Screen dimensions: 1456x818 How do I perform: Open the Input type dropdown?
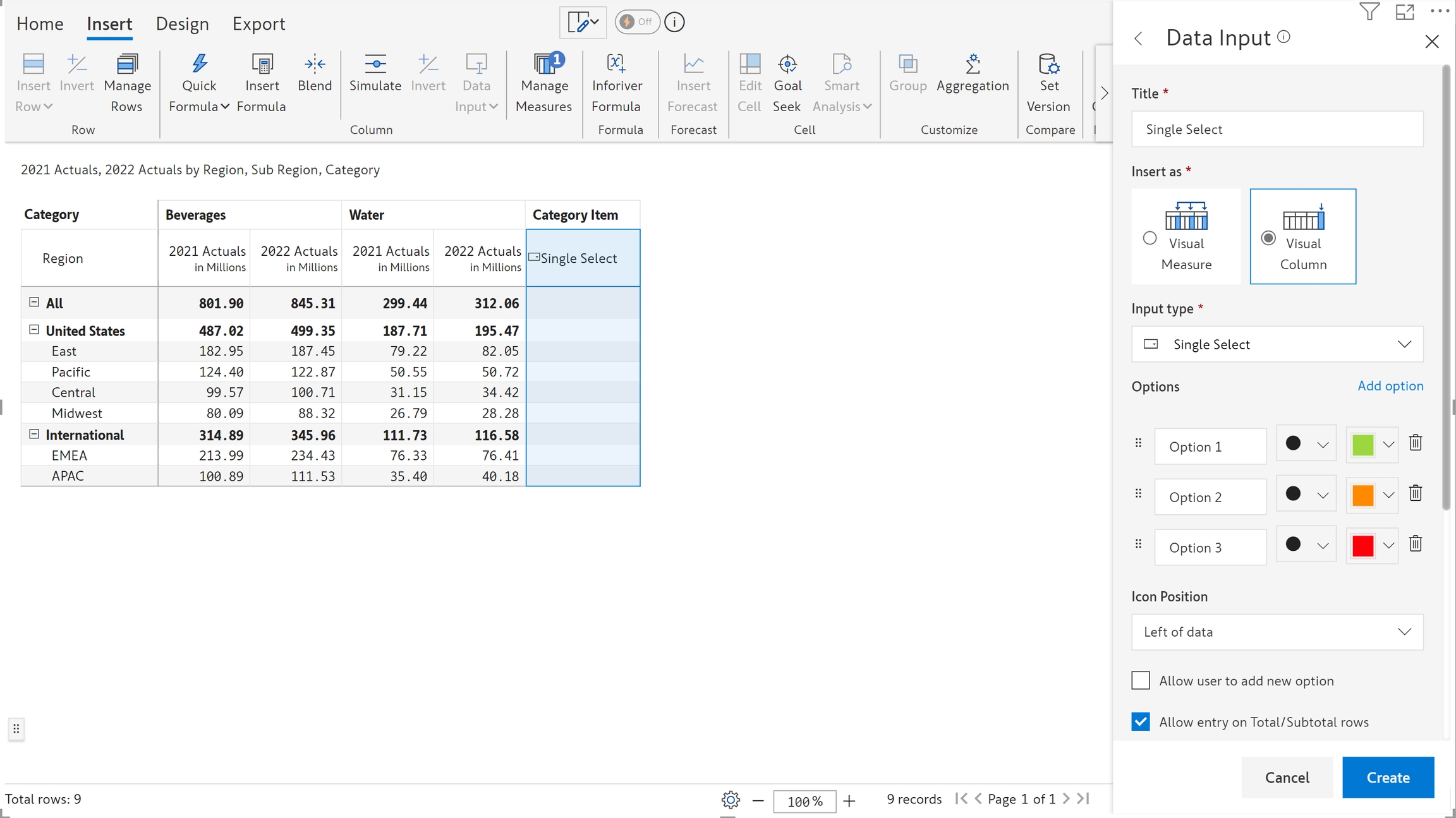[x=1277, y=344]
